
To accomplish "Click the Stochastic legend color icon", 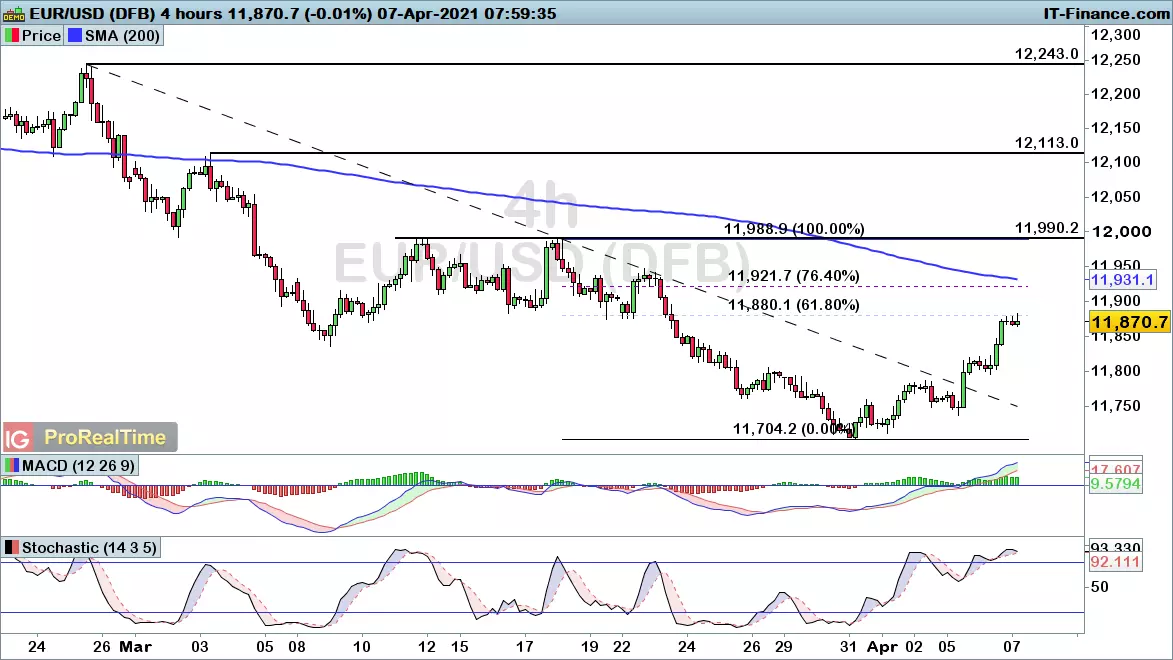I will point(12,548).
